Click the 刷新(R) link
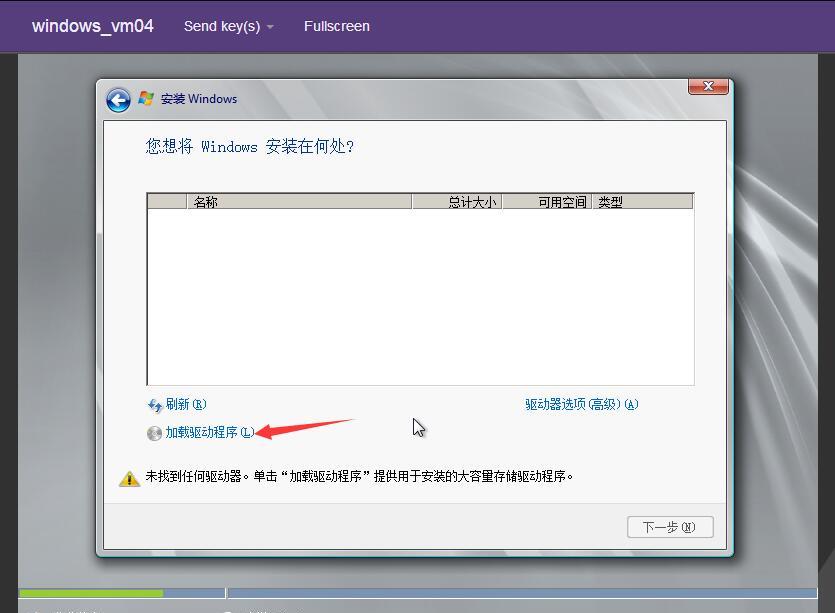 pos(186,404)
